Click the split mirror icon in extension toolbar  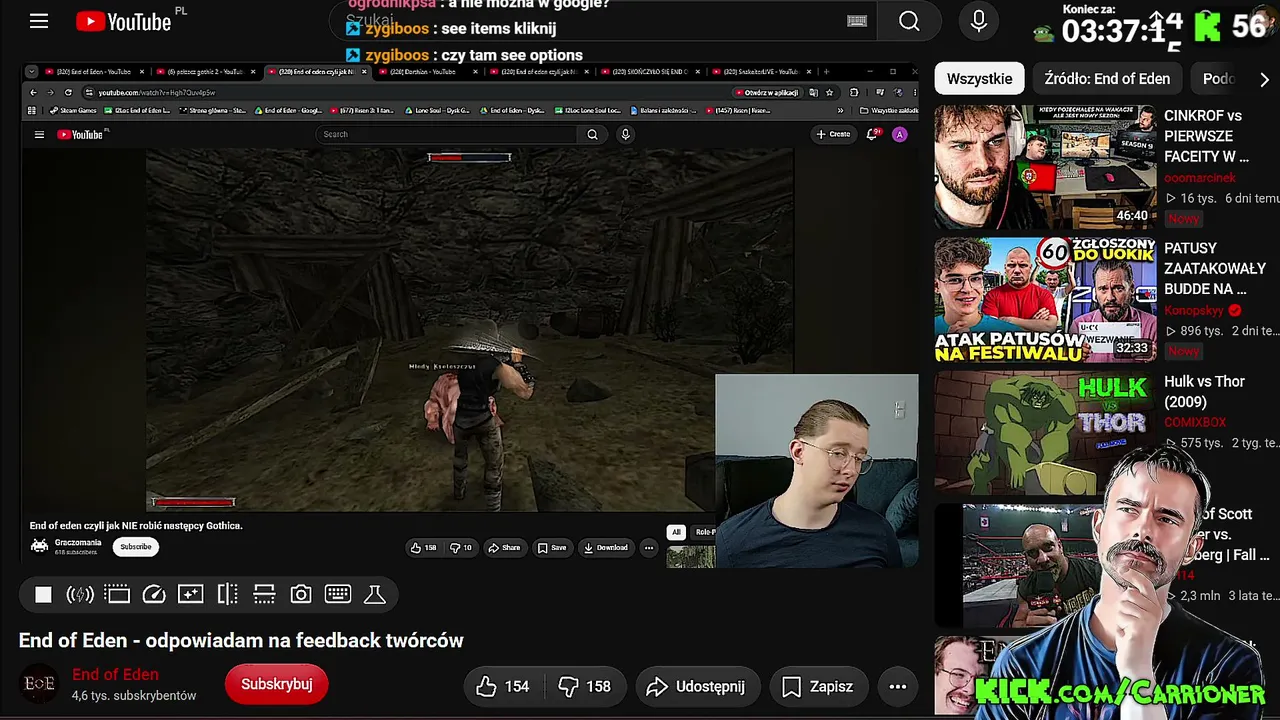pyautogui.click(x=227, y=595)
